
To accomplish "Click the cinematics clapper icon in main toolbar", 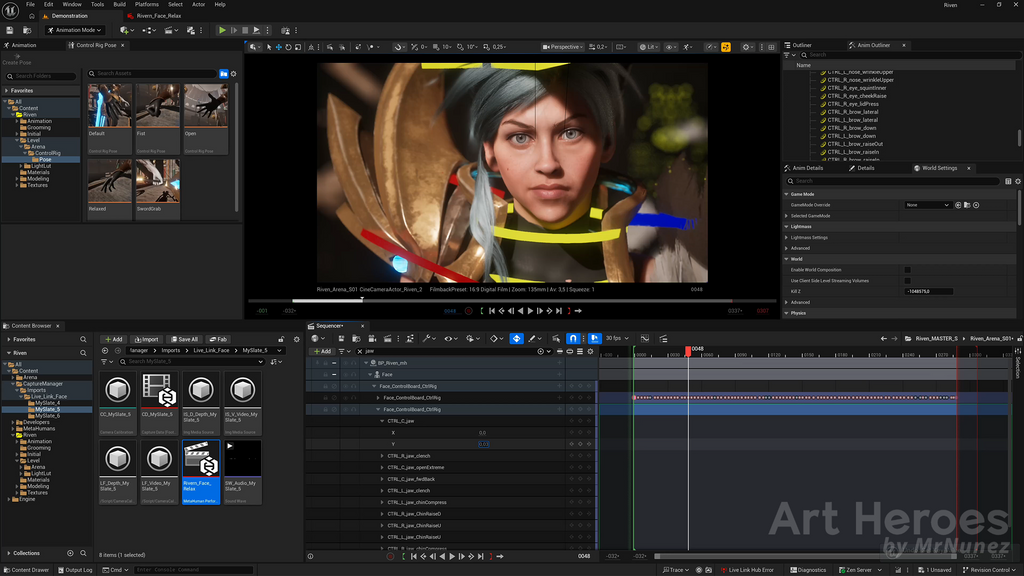I will tap(170, 30).
